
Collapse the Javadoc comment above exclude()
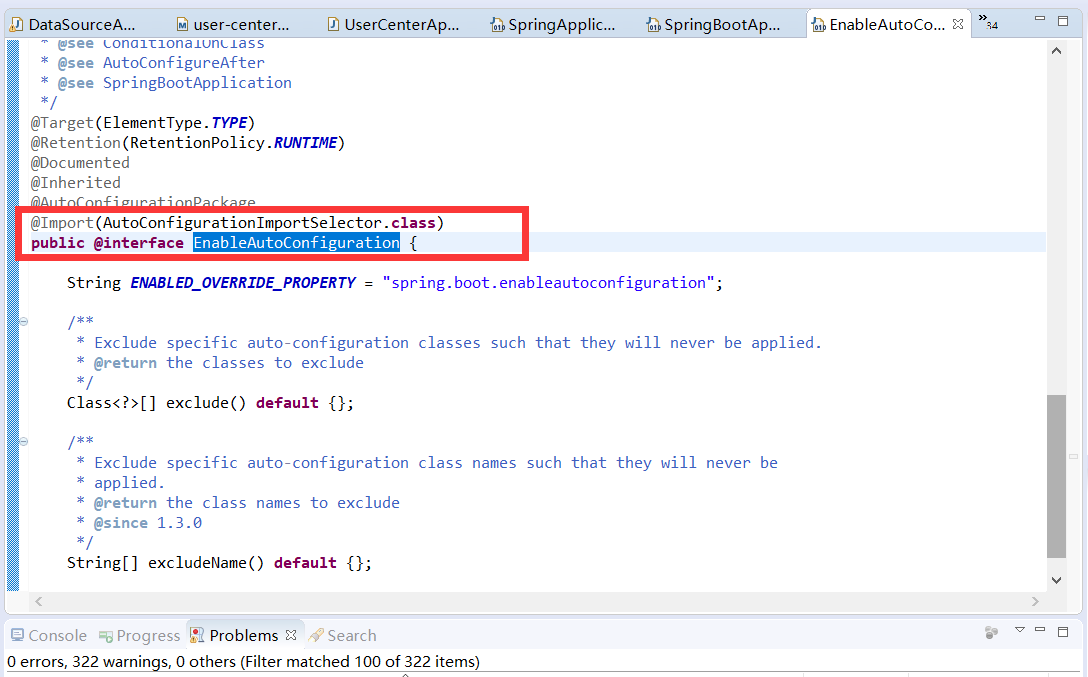24,321
